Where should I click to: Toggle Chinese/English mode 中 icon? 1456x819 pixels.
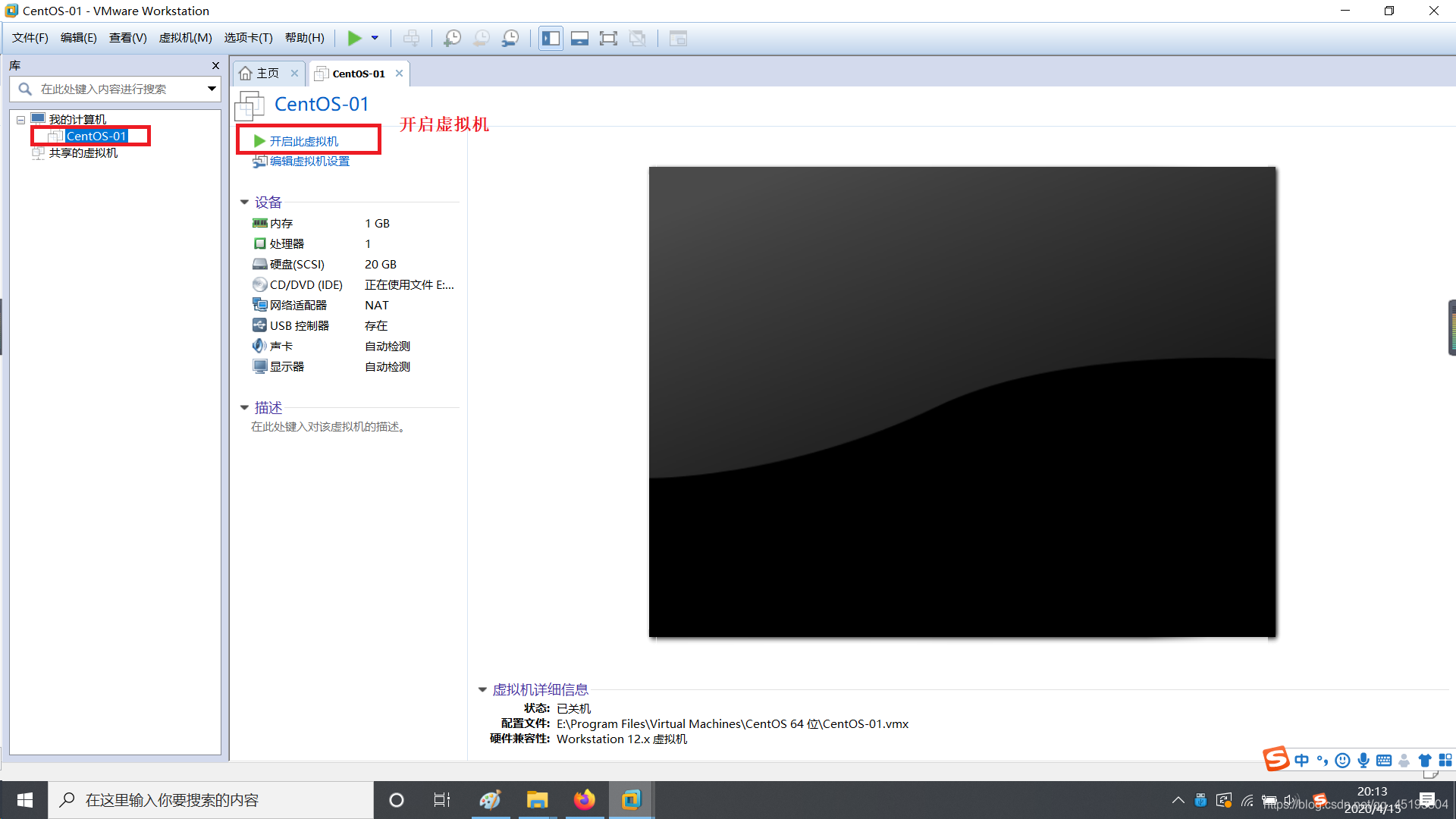(1302, 761)
